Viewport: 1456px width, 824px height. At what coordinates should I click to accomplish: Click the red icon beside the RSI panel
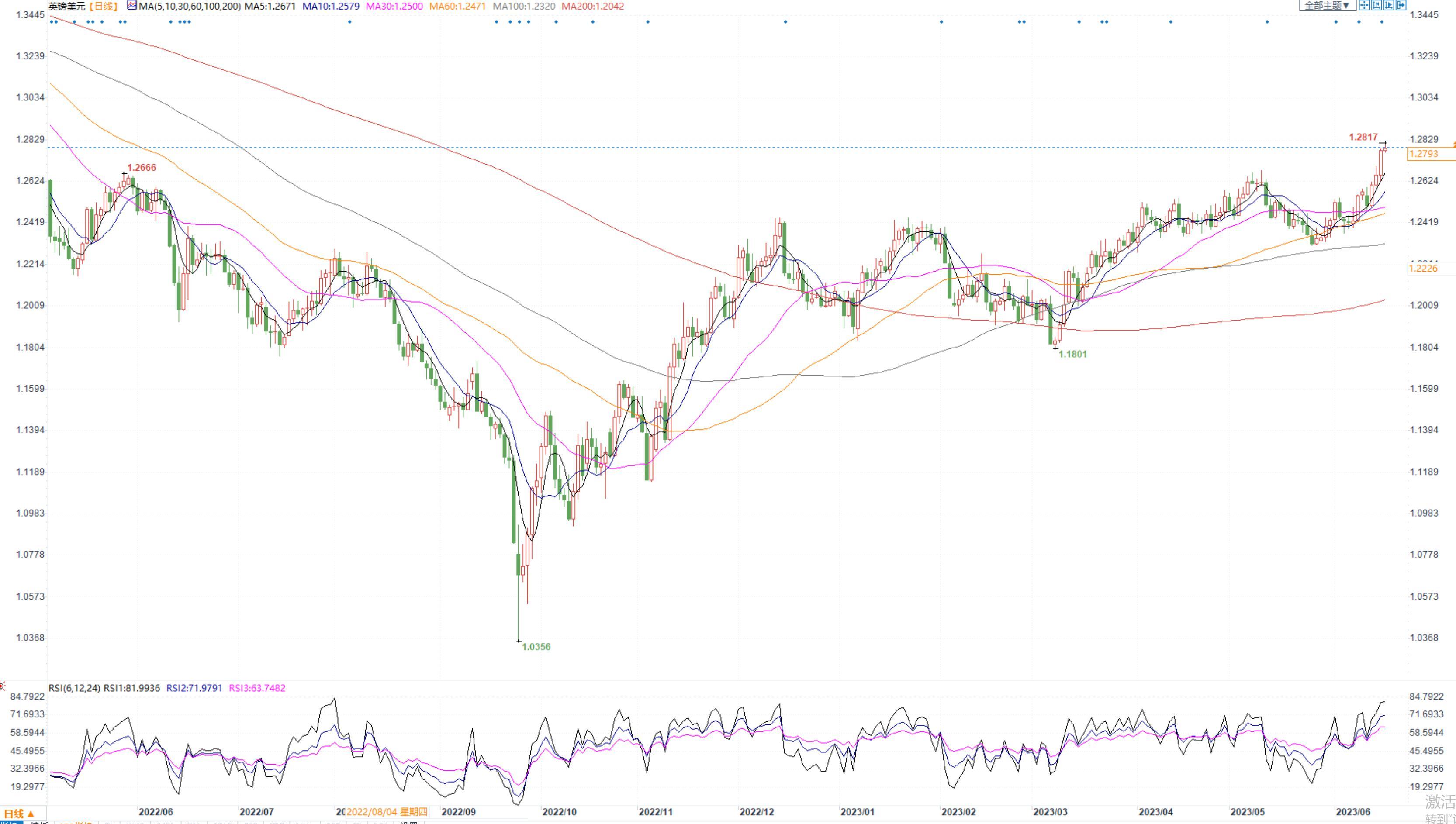2,686
